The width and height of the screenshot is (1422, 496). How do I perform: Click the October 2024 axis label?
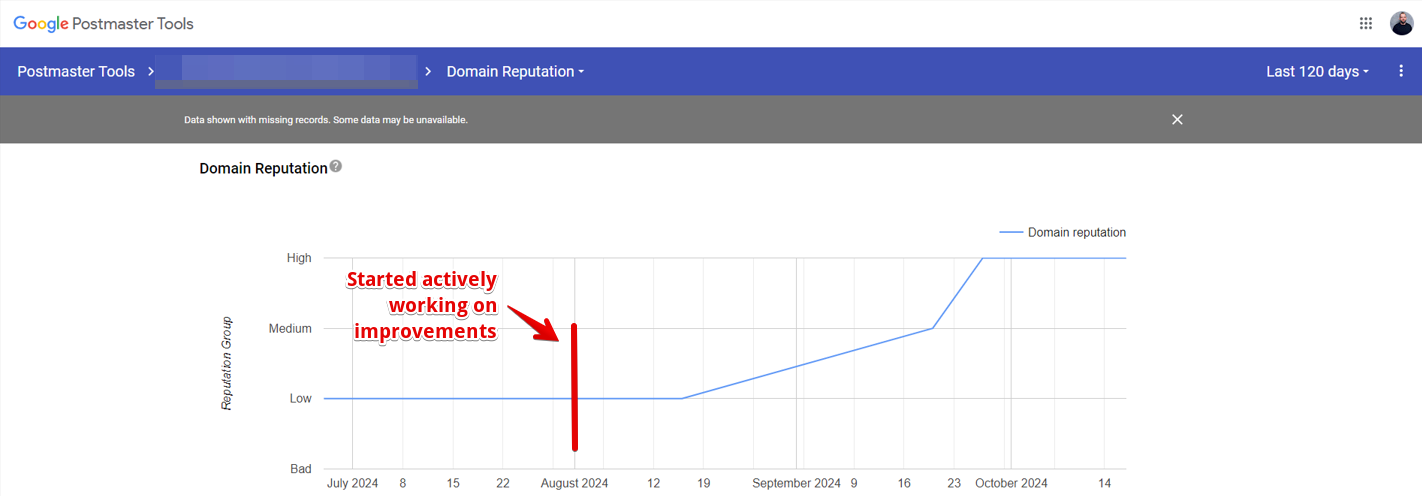point(1011,483)
